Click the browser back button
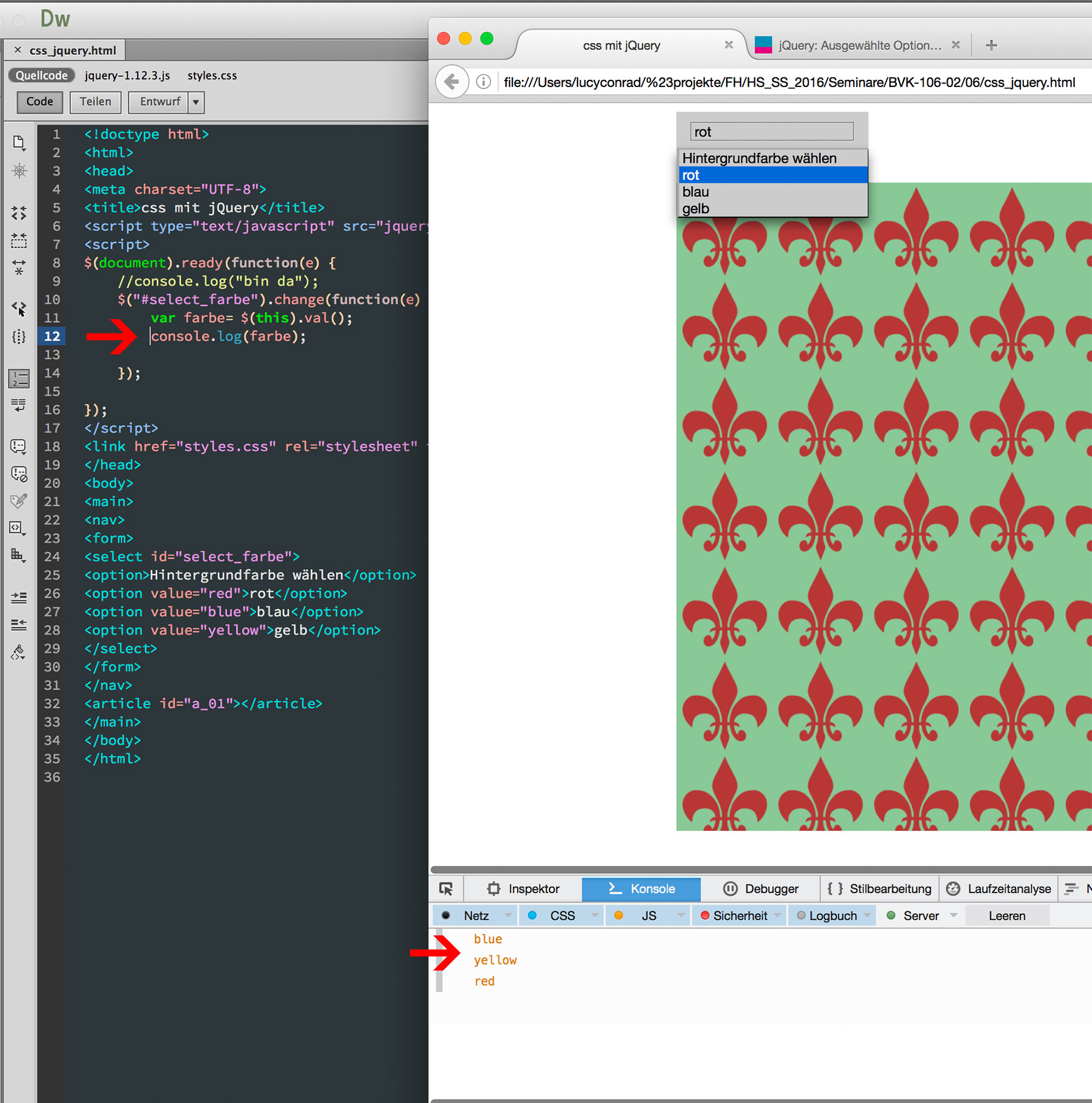 click(452, 82)
